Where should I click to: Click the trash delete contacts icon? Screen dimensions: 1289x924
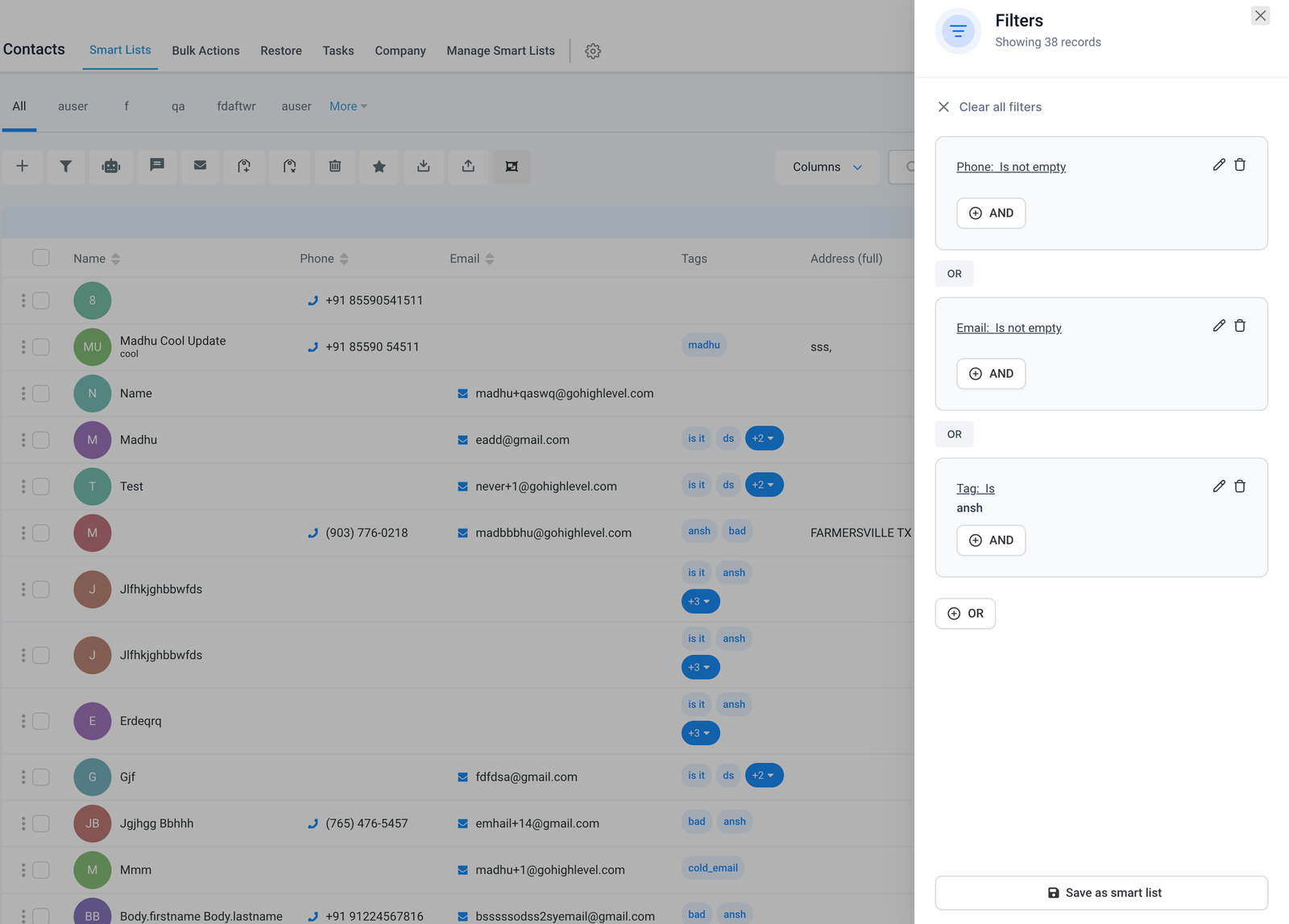[335, 167]
